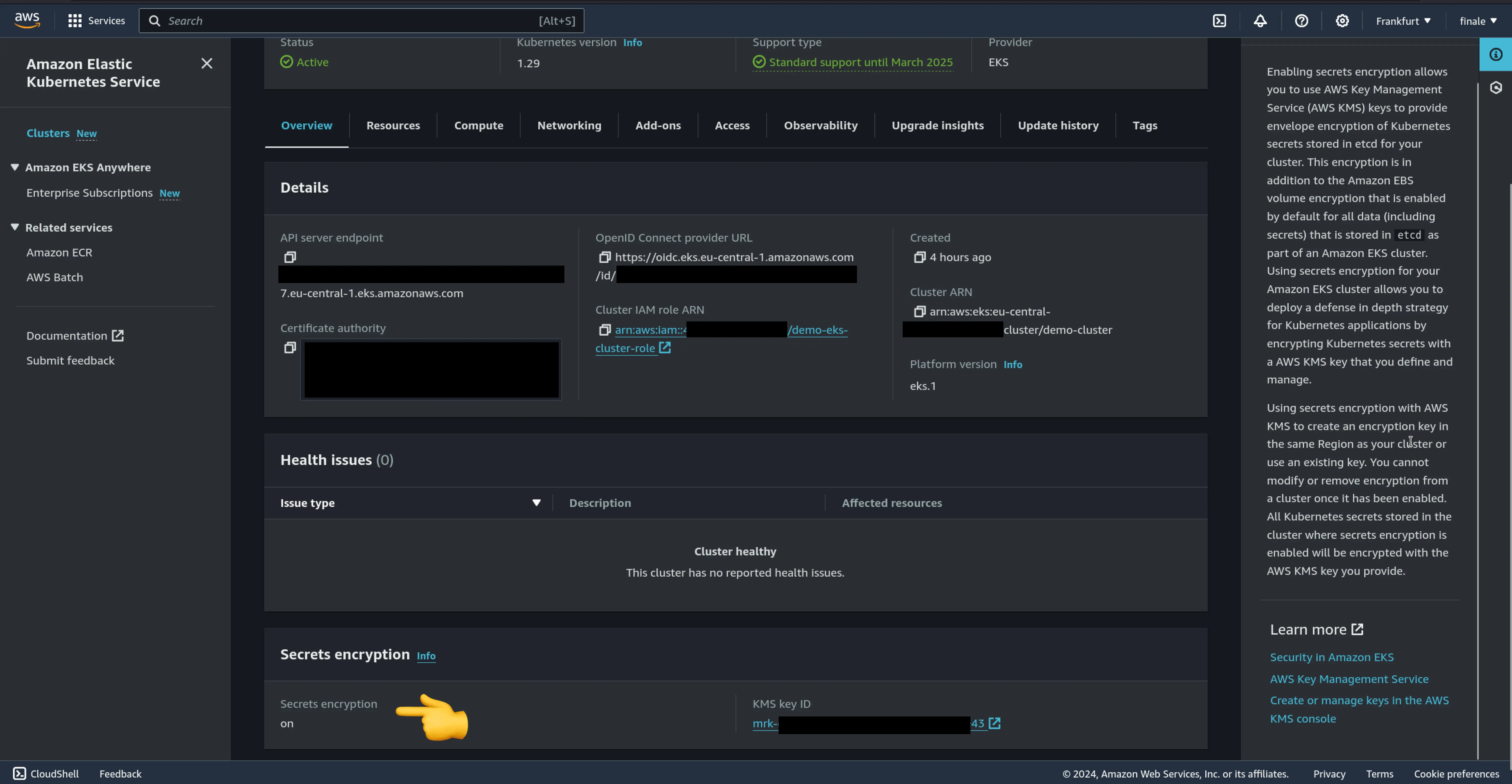The height and width of the screenshot is (784, 1512).
Task: Collapse the Related services section
Action: tap(15, 227)
